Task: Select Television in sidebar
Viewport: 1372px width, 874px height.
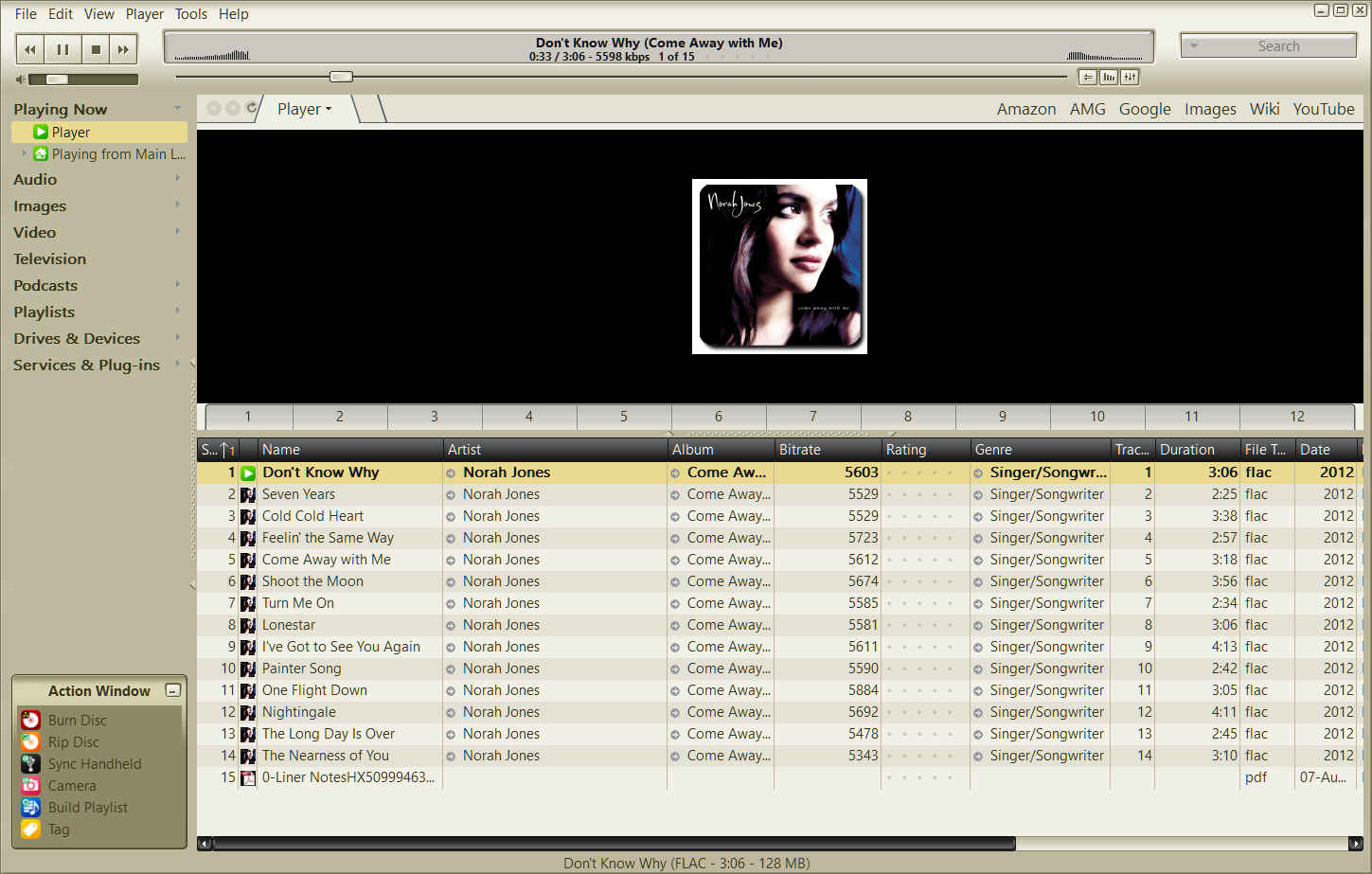Action: pos(49,259)
